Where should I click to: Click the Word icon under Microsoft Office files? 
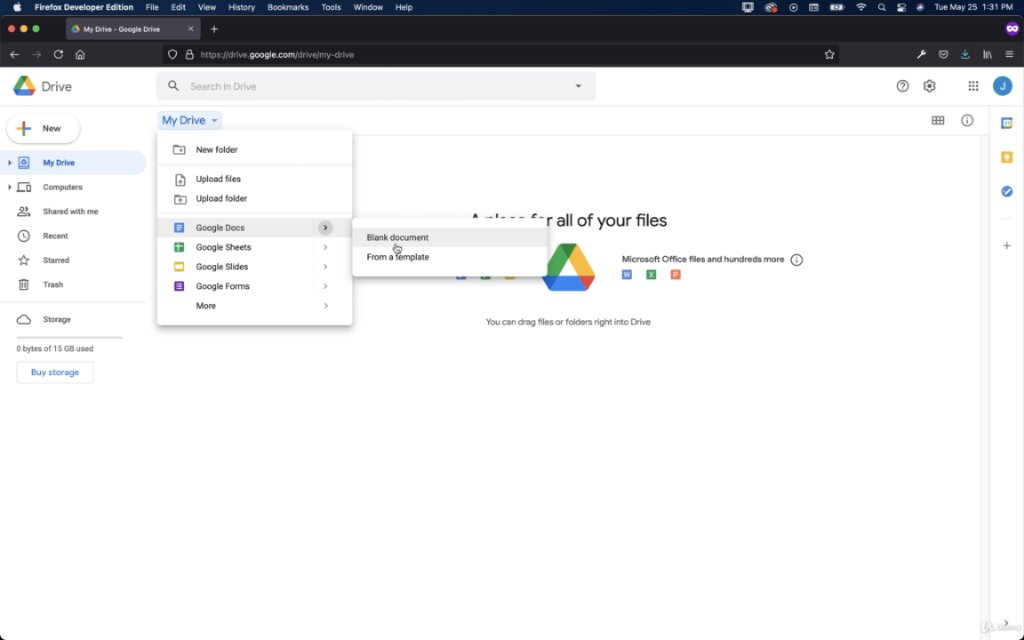(627, 275)
